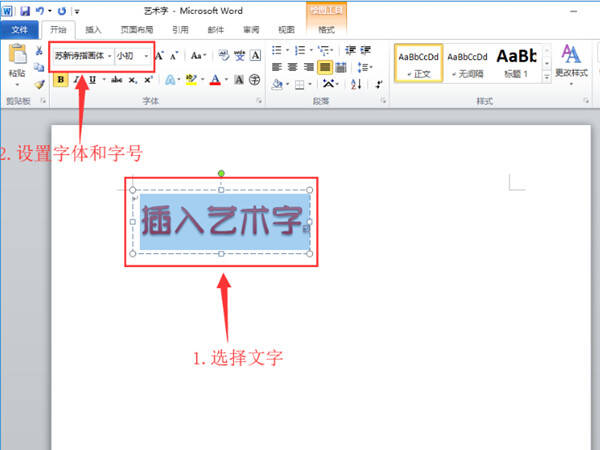The image size is (600, 450).
Task: Shrink font size with small A icon
Action: point(174,56)
